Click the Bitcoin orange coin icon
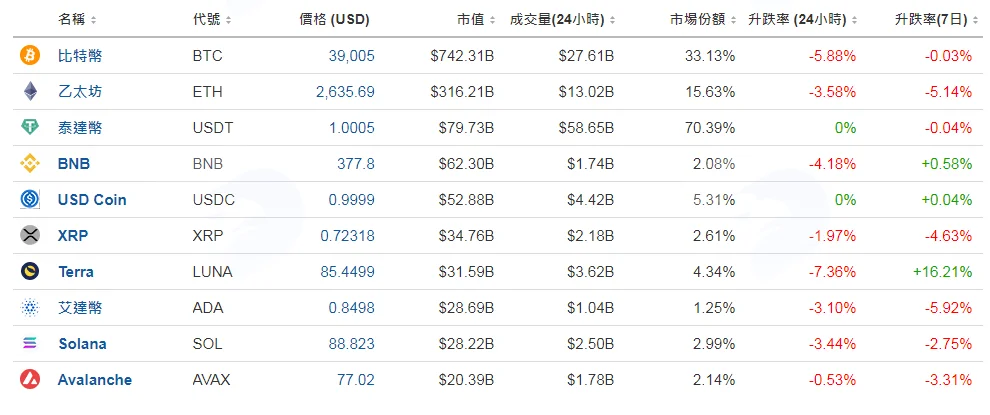Image resolution: width=990 pixels, height=415 pixels. tap(30, 56)
